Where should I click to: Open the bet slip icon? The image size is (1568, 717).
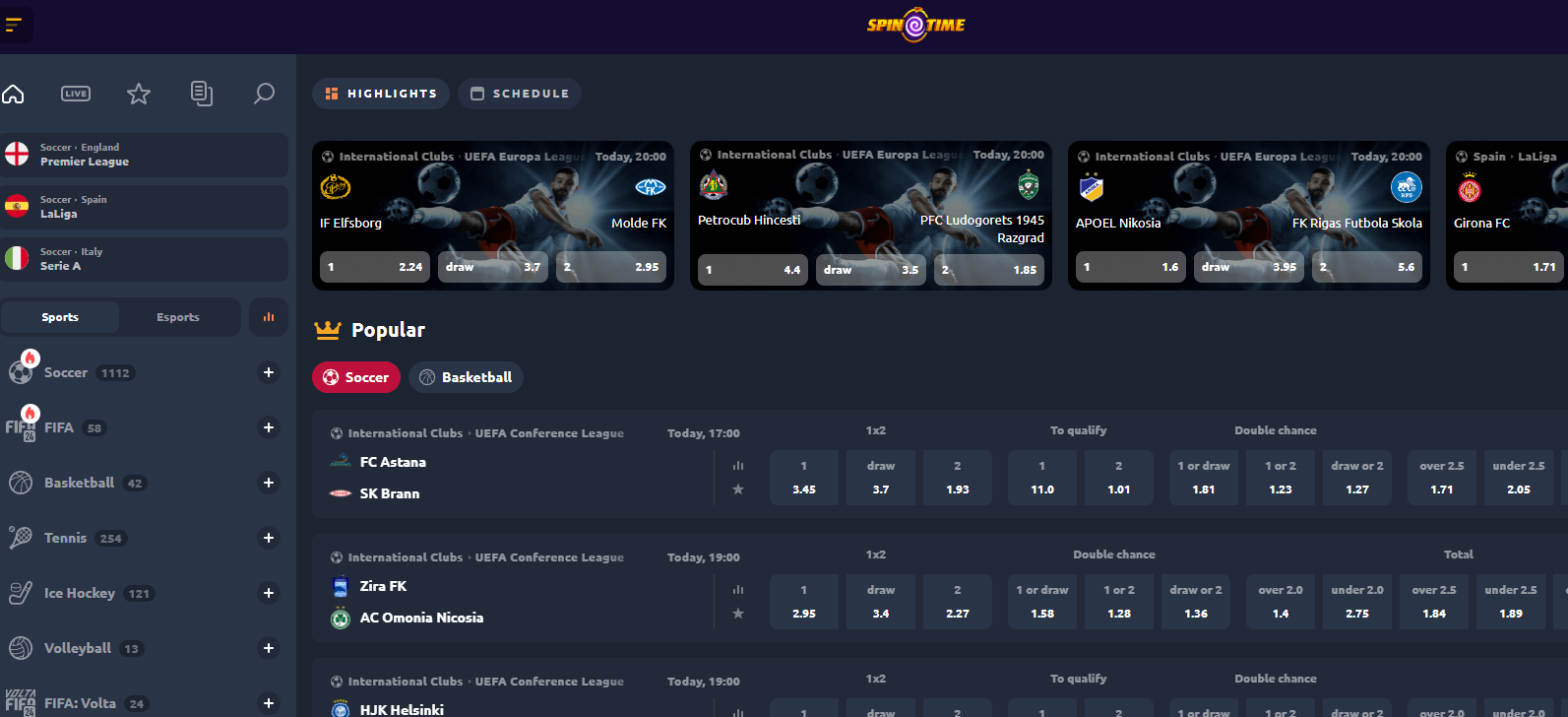point(202,94)
